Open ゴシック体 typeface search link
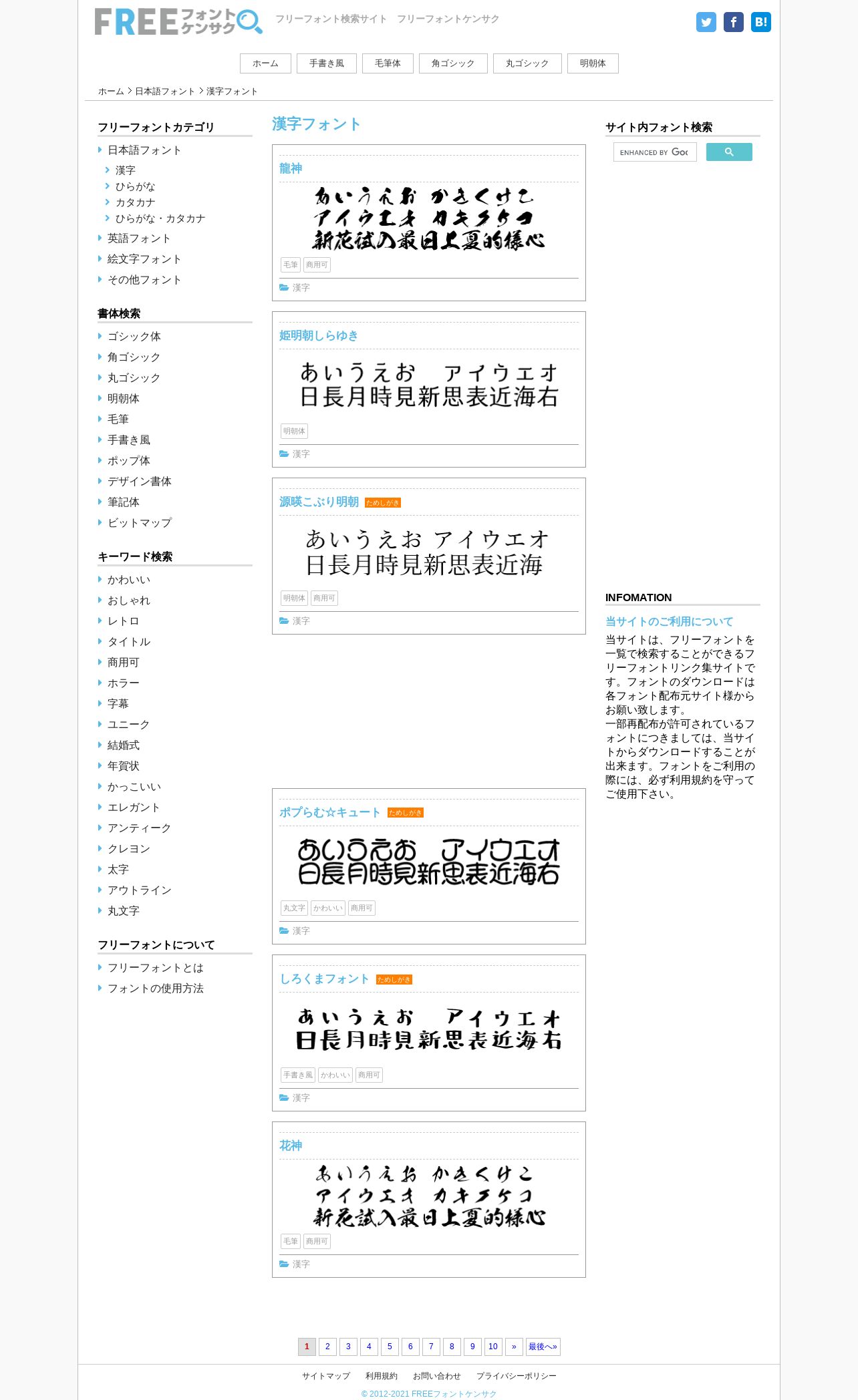 [134, 337]
